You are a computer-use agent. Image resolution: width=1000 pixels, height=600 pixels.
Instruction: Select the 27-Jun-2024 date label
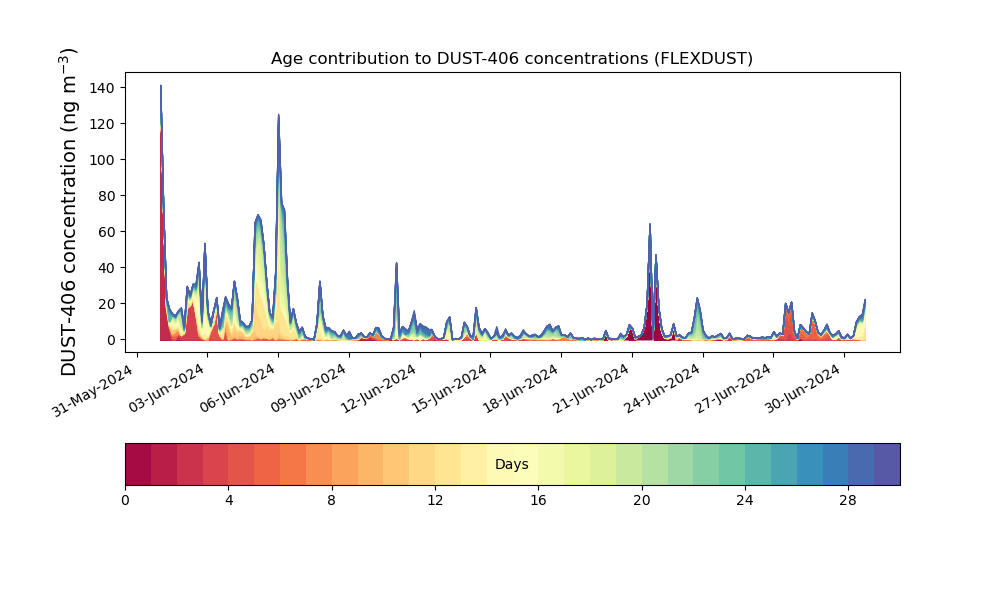point(733,388)
